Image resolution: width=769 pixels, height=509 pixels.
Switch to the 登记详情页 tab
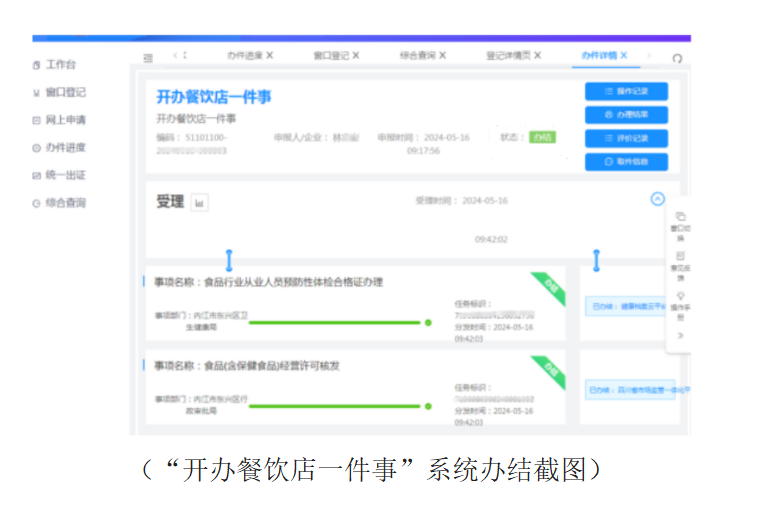coord(508,55)
